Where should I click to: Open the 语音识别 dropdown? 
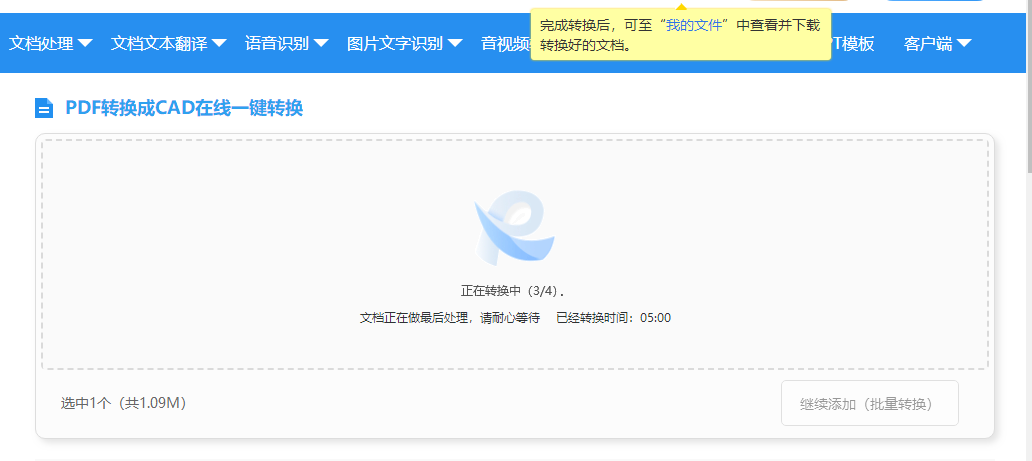point(286,44)
